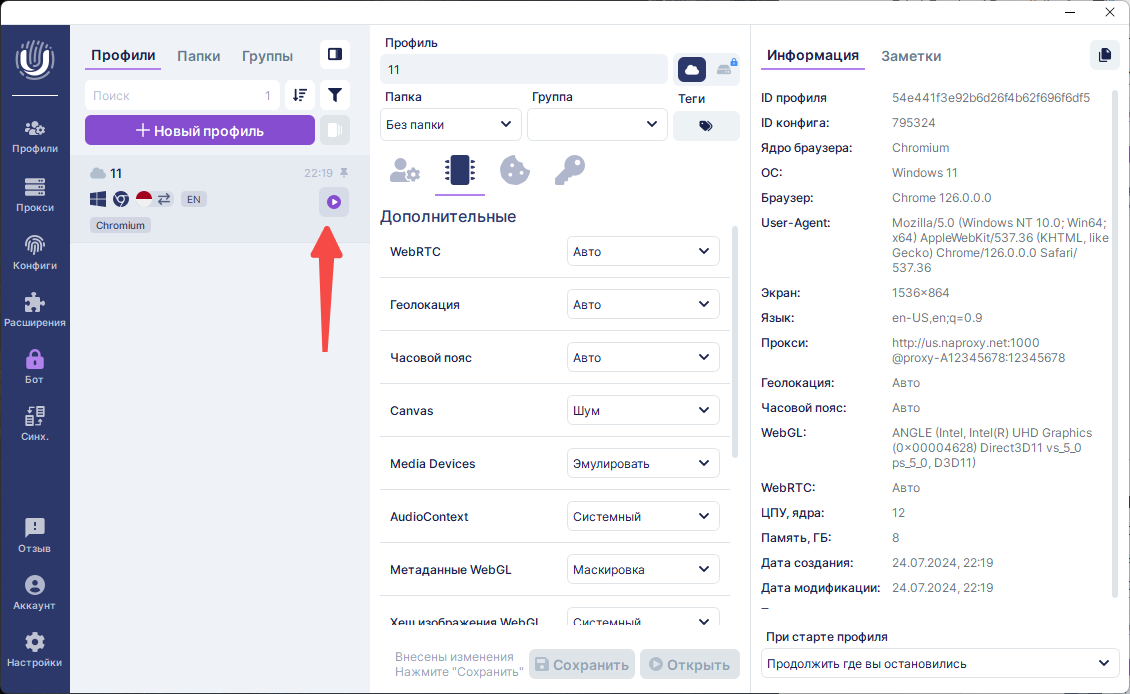Open the cookie settings tab icon

click(x=514, y=171)
